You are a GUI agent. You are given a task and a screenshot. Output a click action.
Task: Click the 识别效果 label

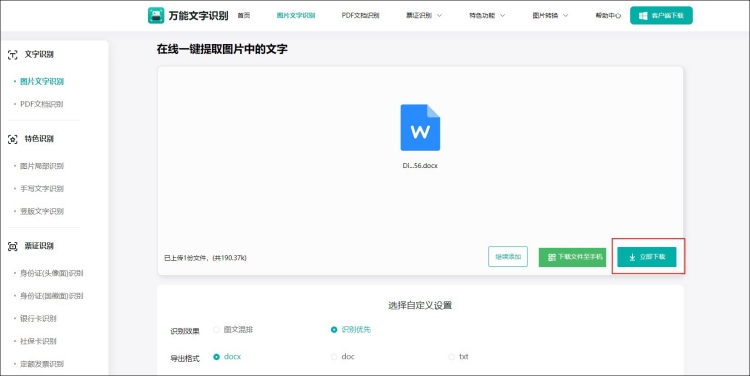185,331
